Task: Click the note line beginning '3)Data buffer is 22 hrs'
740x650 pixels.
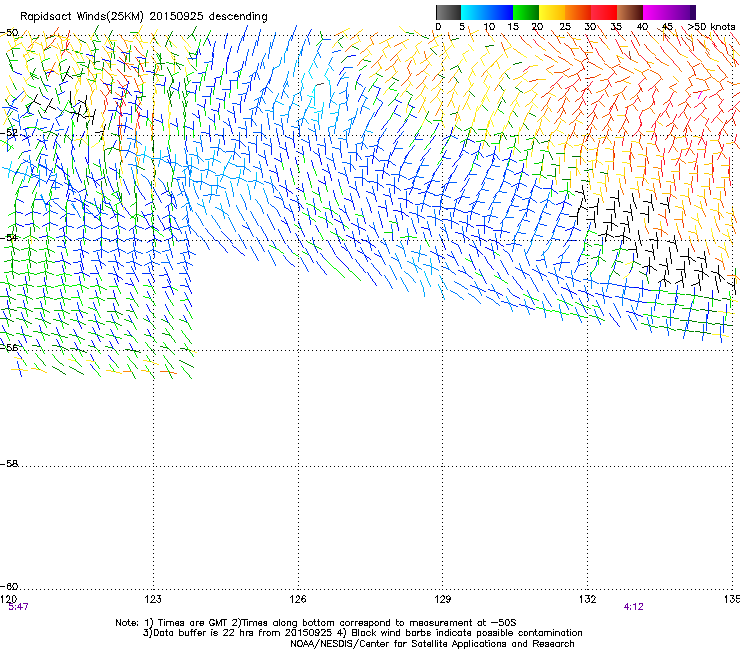Action: (x=362, y=633)
